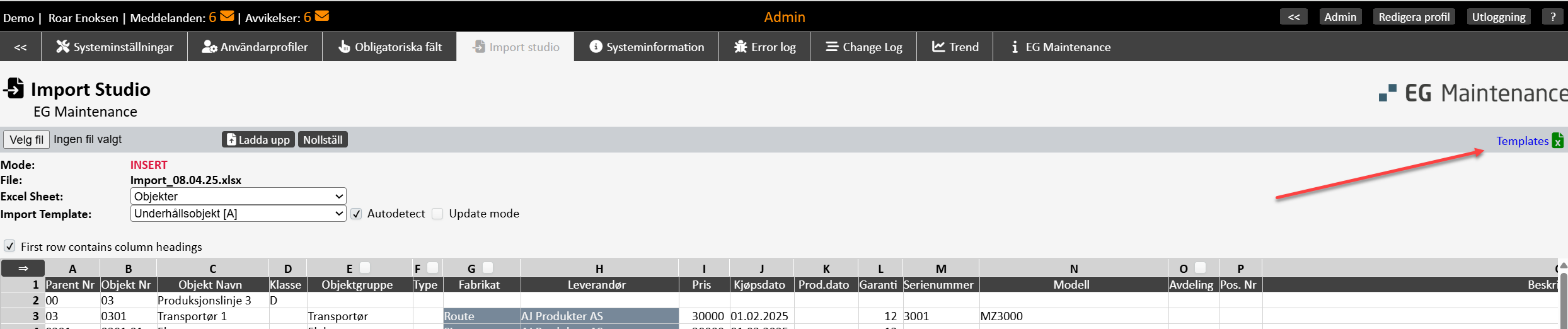Click the Velg fil file chooser
Viewport: 1568px width, 329px height.
[x=26, y=139]
